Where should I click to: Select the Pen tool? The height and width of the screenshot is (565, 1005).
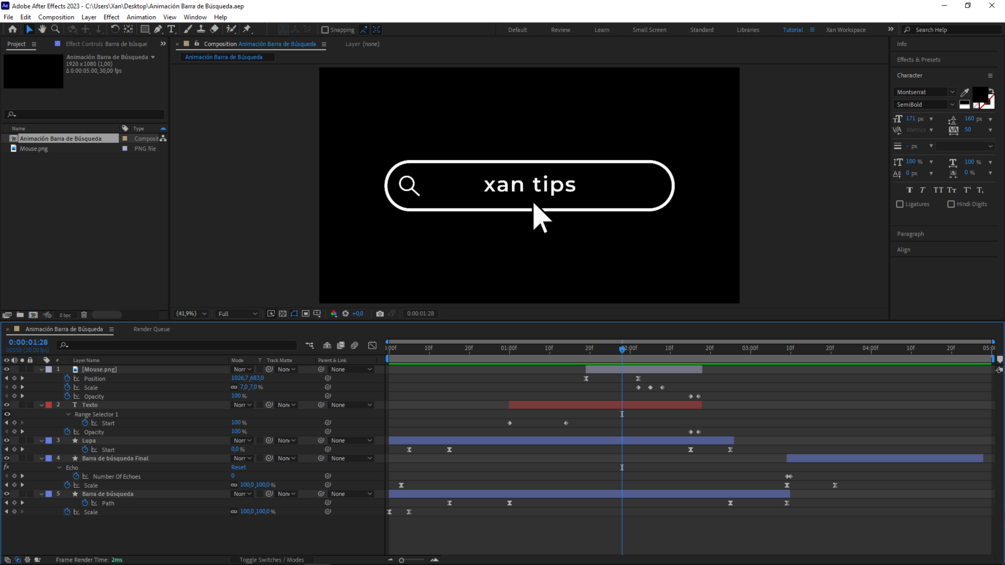[158, 29]
